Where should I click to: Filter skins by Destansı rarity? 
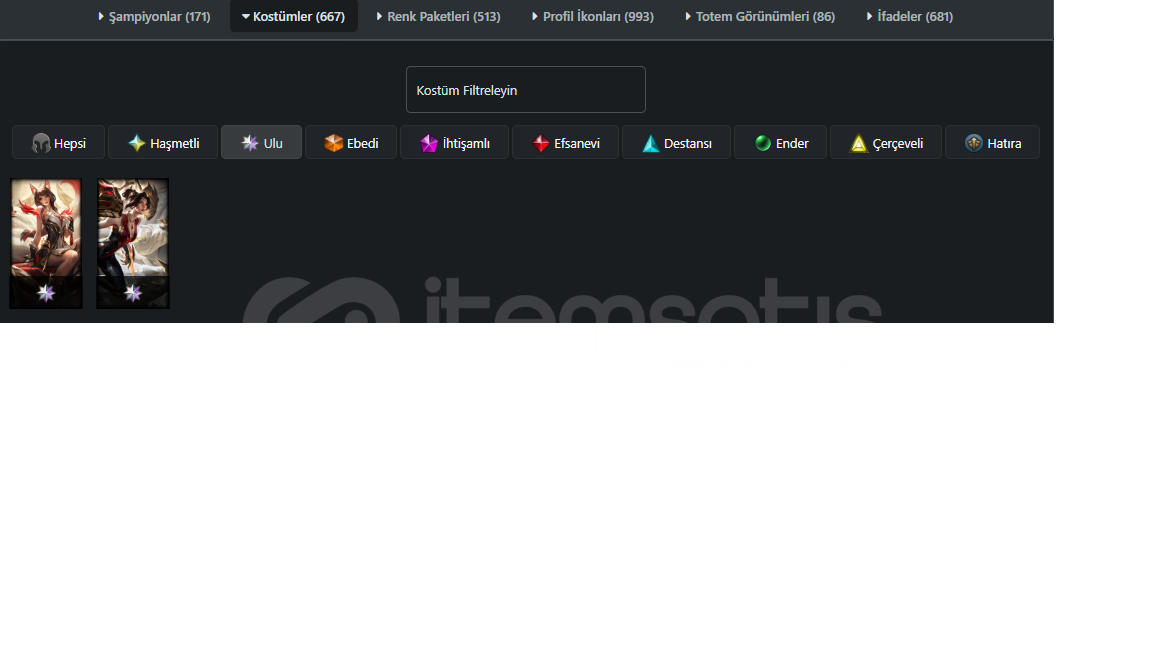pos(677,143)
